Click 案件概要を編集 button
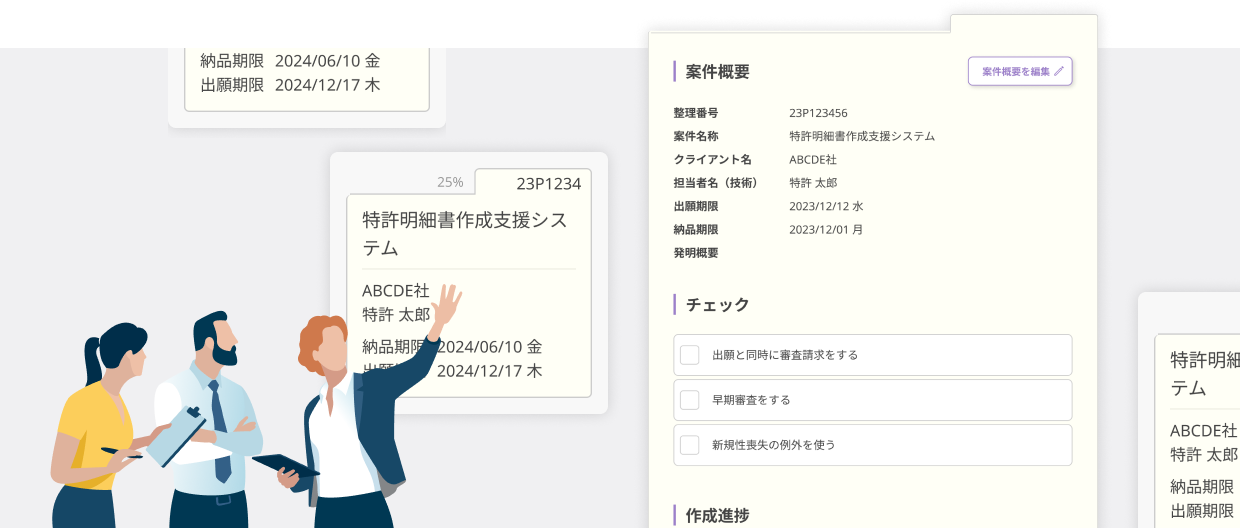This screenshot has width=1240, height=528. 1020,71
